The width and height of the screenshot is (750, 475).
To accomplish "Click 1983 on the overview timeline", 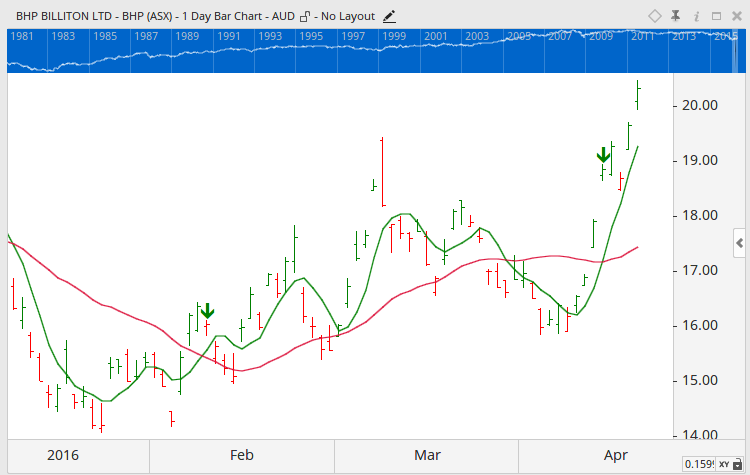I will tap(63, 36).
